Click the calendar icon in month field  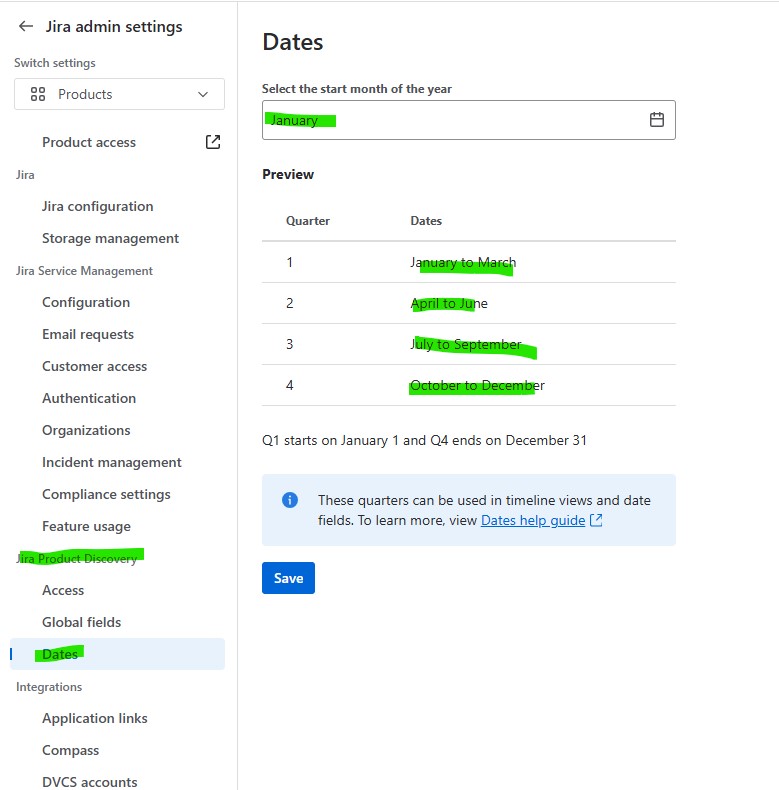(x=657, y=119)
